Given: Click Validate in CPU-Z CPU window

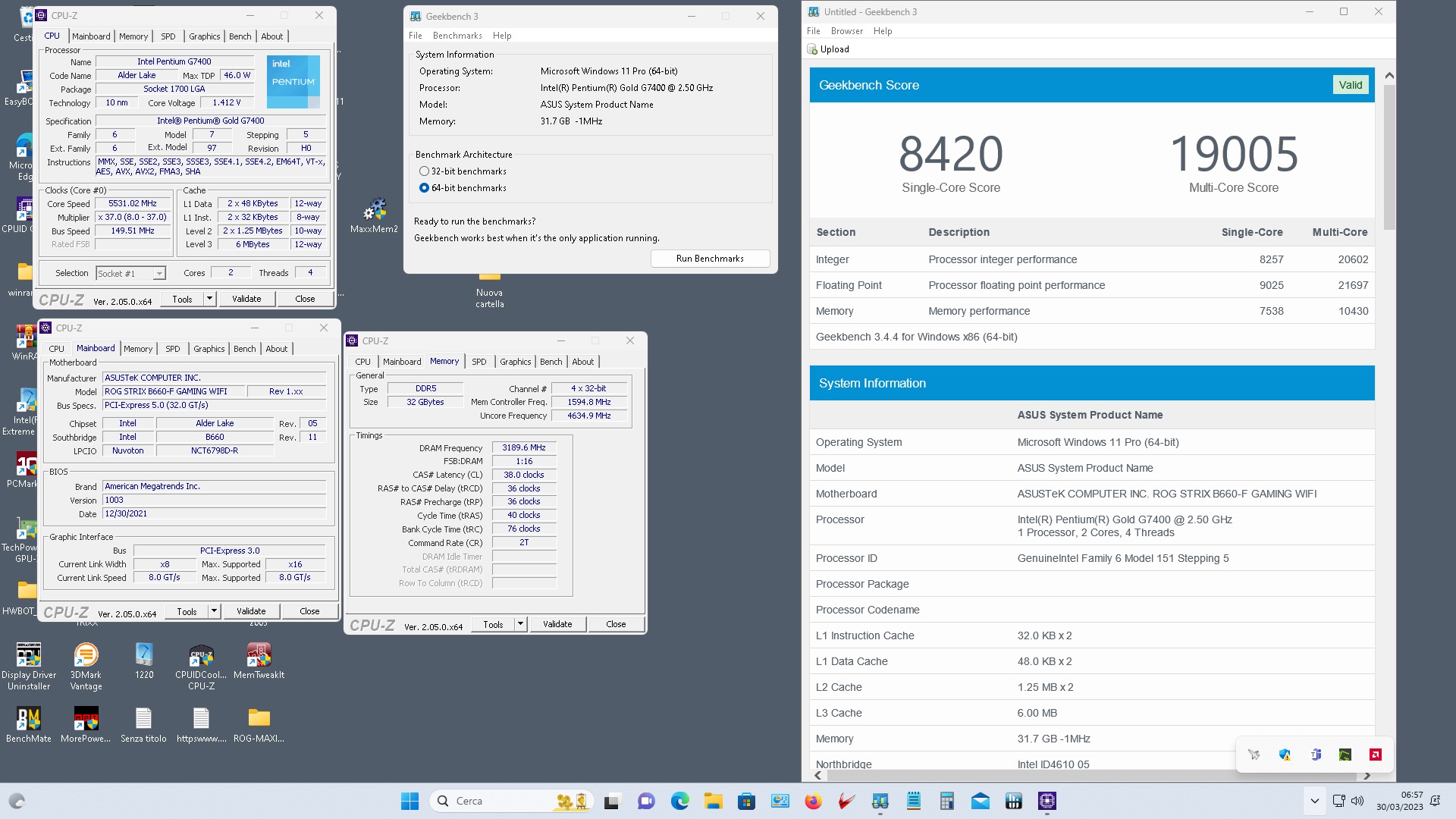Looking at the screenshot, I should (x=246, y=299).
